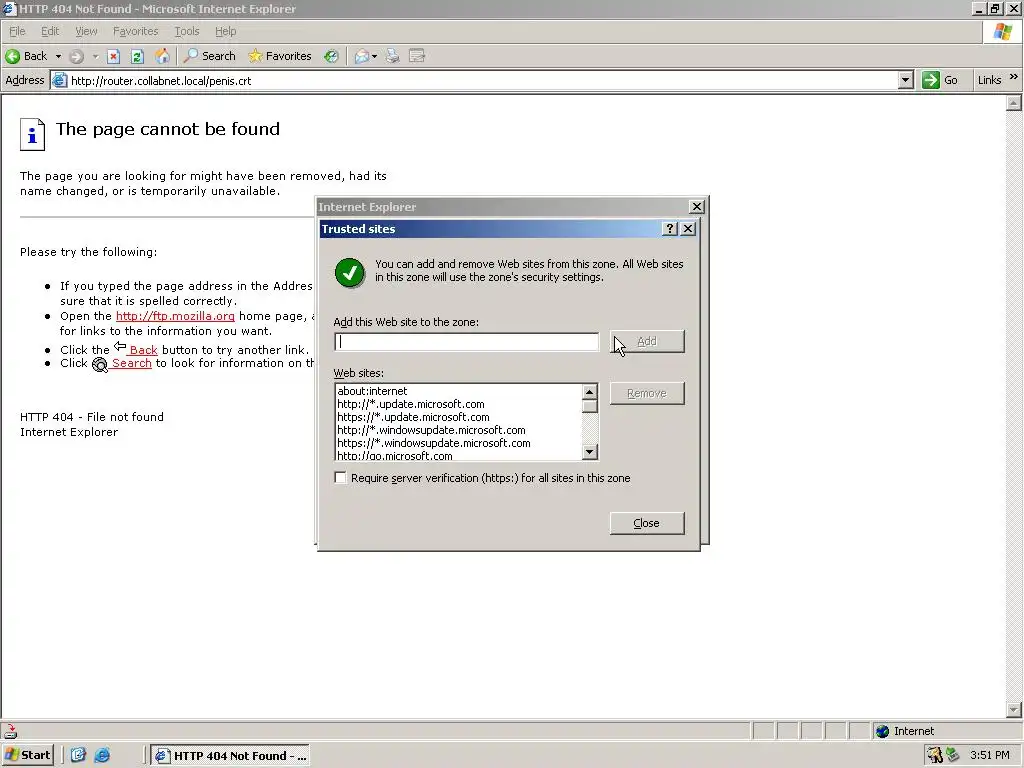The width and height of the screenshot is (1024, 768).
Task: Click the info icon beside page heading
Action: pyautogui.click(x=32, y=134)
